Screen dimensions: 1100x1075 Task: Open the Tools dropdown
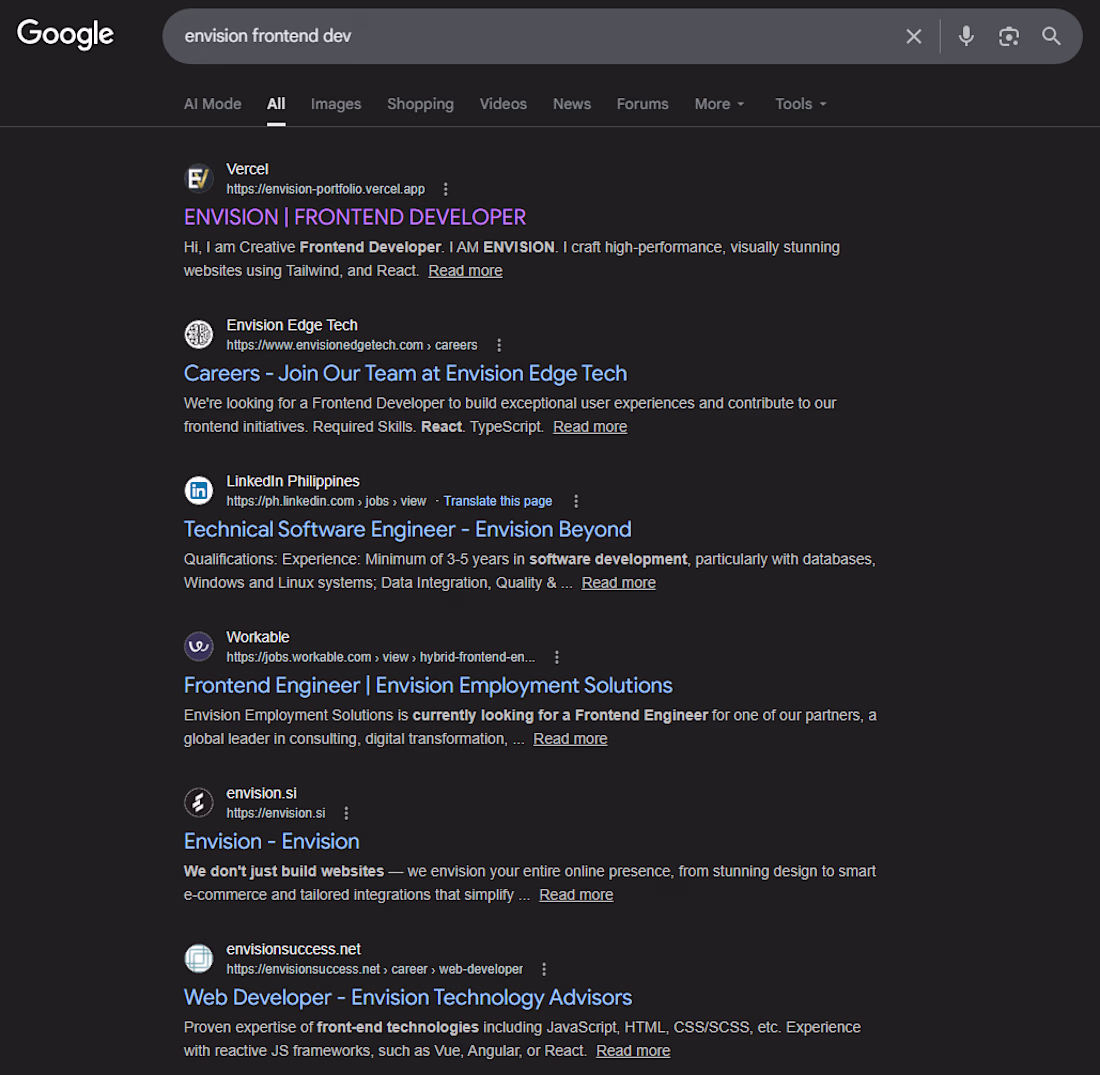(x=801, y=104)
